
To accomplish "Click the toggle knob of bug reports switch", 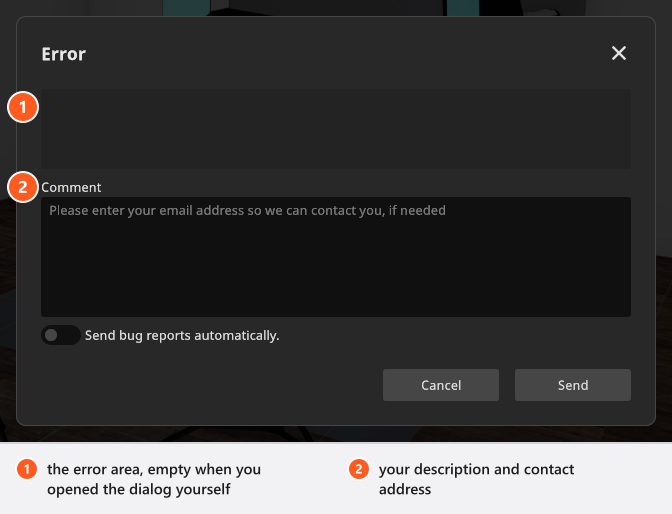I will pyautogui.click(x=51, y=335).
